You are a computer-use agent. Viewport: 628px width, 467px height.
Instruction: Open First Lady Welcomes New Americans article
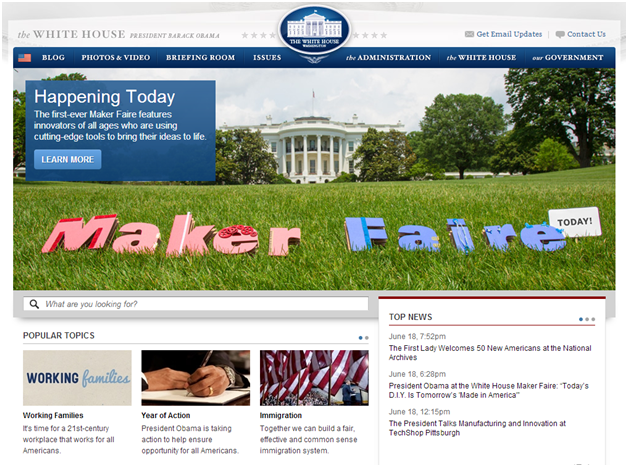490,353
